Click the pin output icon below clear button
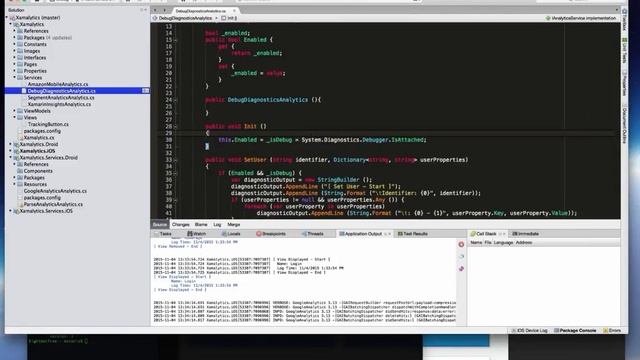The width and height of the screenshot is (640, 360). tap(461, 256)
